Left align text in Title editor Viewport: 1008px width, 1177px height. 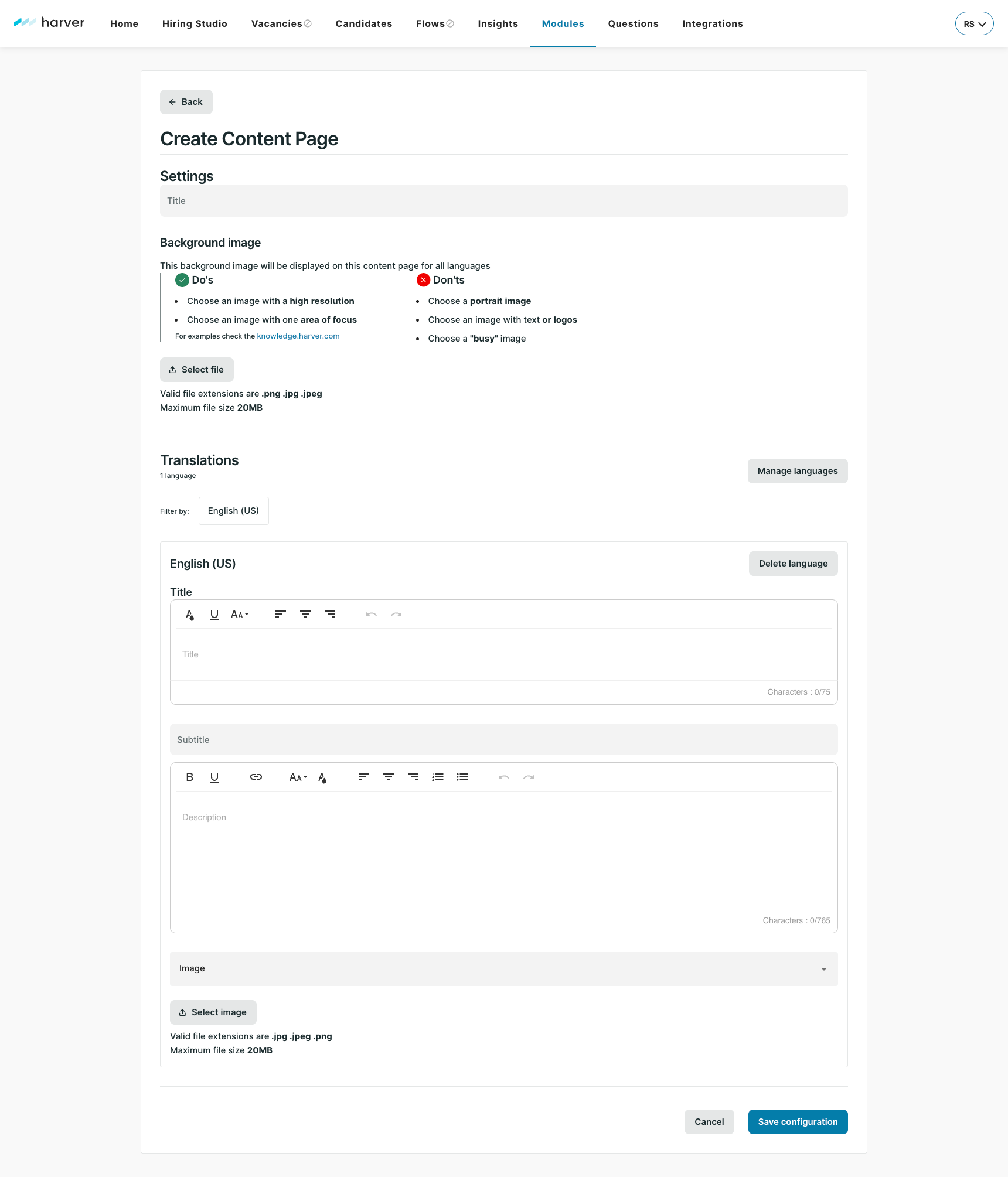click(x=281, y=614)
